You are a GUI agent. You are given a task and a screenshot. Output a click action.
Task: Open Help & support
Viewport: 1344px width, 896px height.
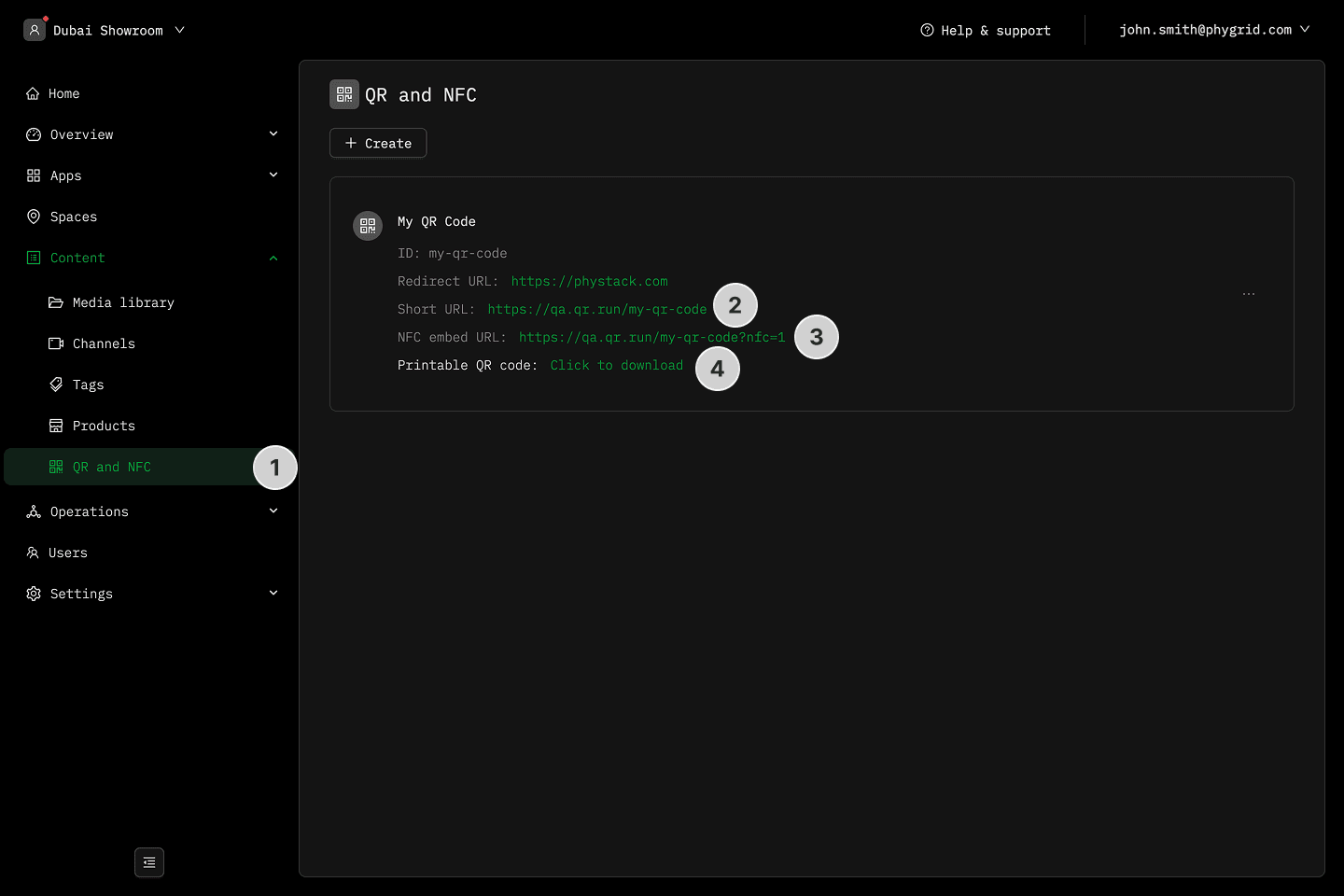(x=986, y=30)
